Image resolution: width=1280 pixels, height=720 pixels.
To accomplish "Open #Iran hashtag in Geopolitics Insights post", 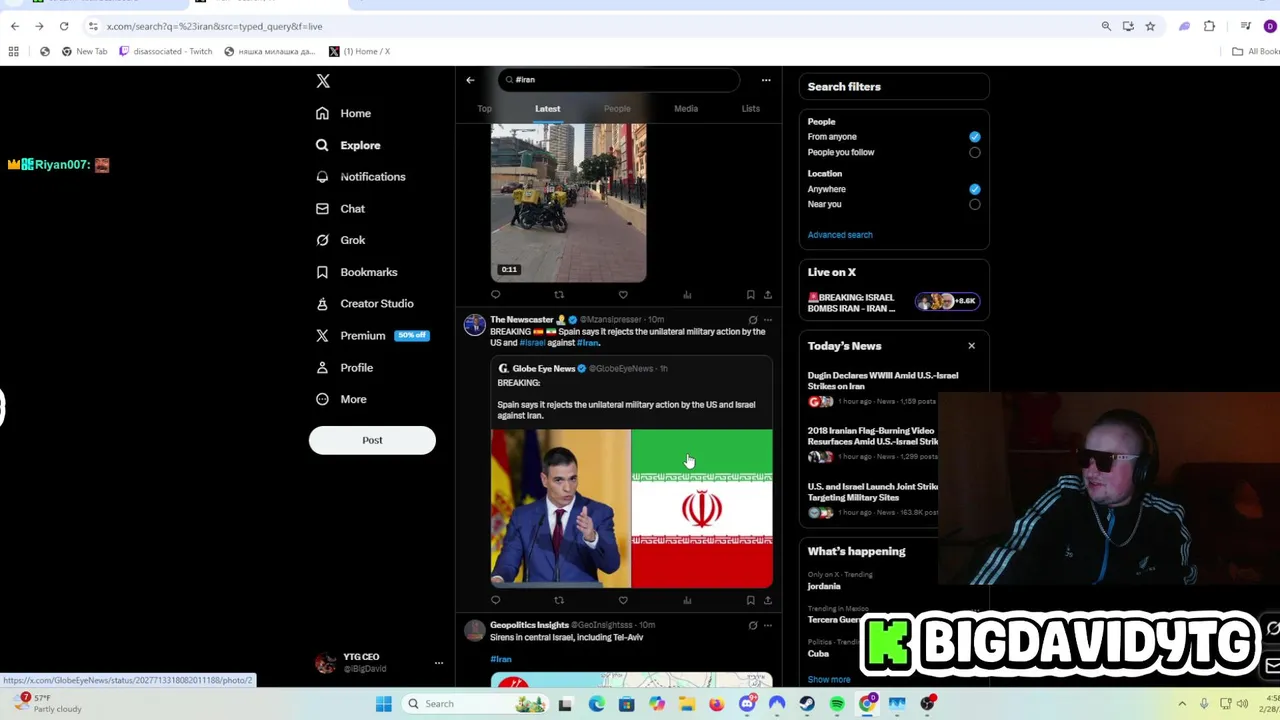I will point(501,660).
